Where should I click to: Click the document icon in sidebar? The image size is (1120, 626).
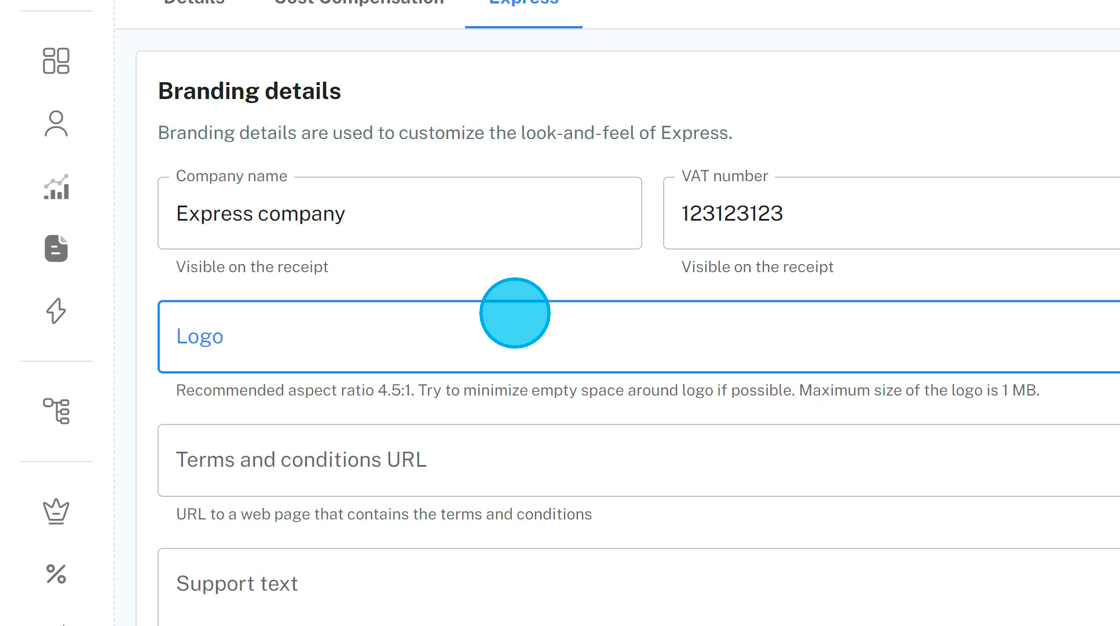[x=56, y=249]
